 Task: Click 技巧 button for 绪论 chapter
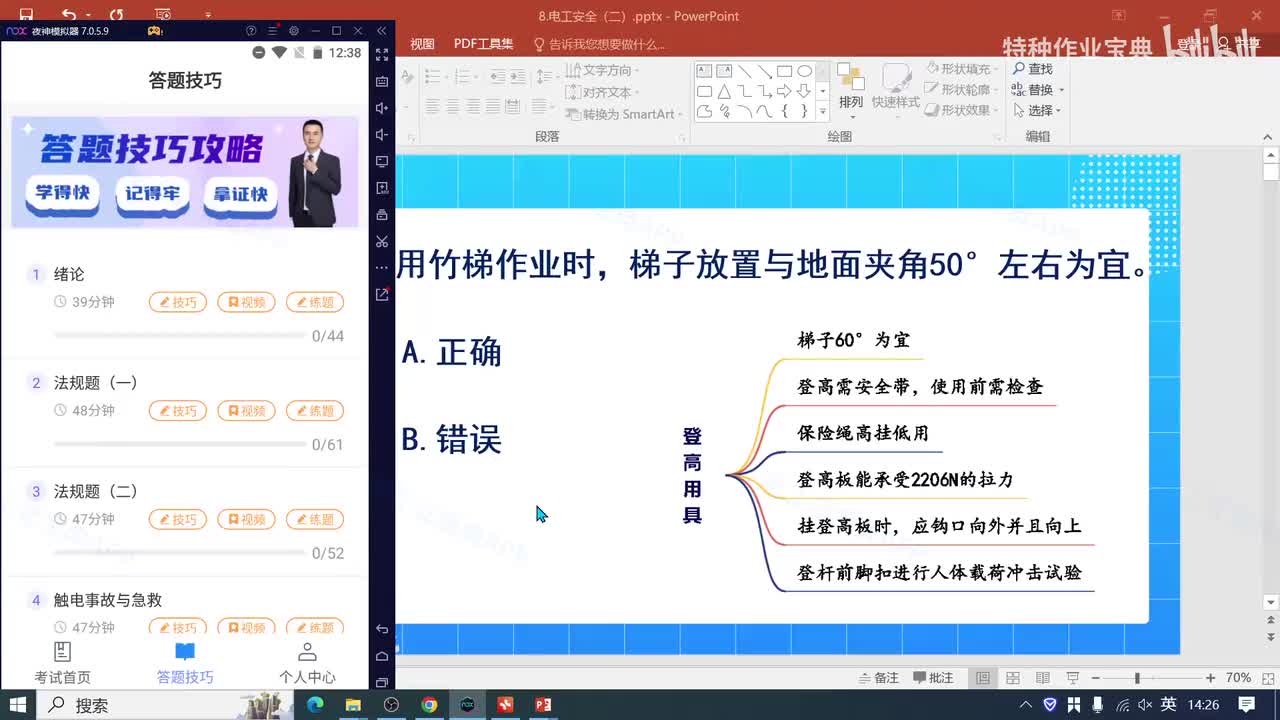tap(178, 302)
